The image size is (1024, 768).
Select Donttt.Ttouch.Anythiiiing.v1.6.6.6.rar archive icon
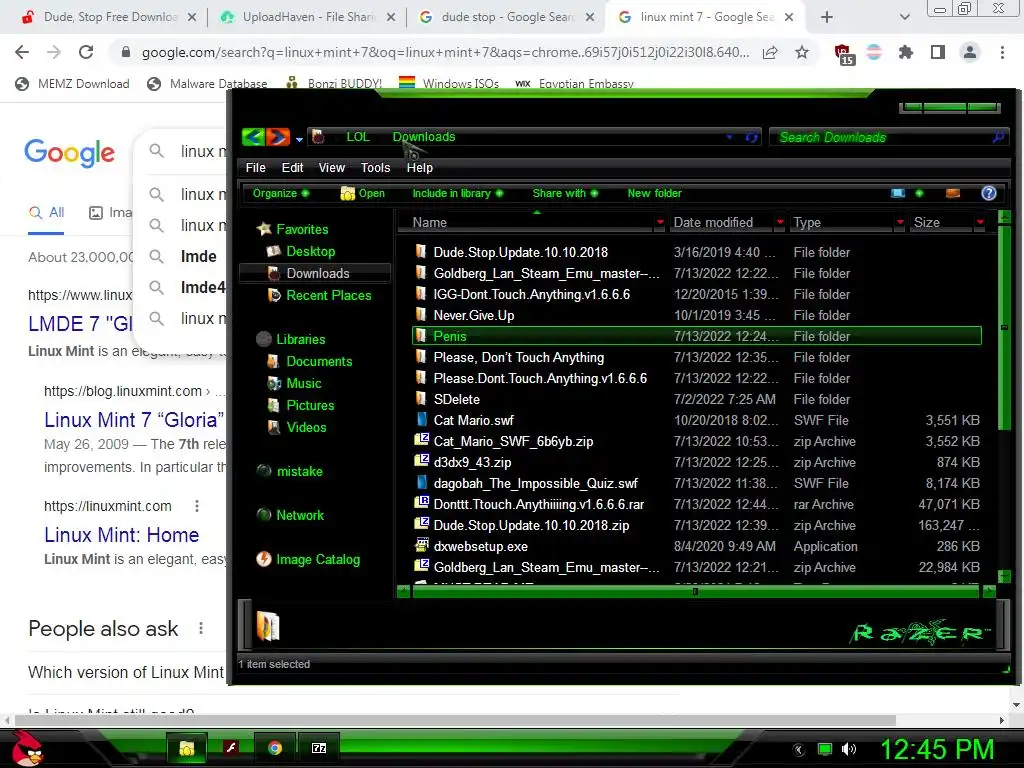(421, 504)
